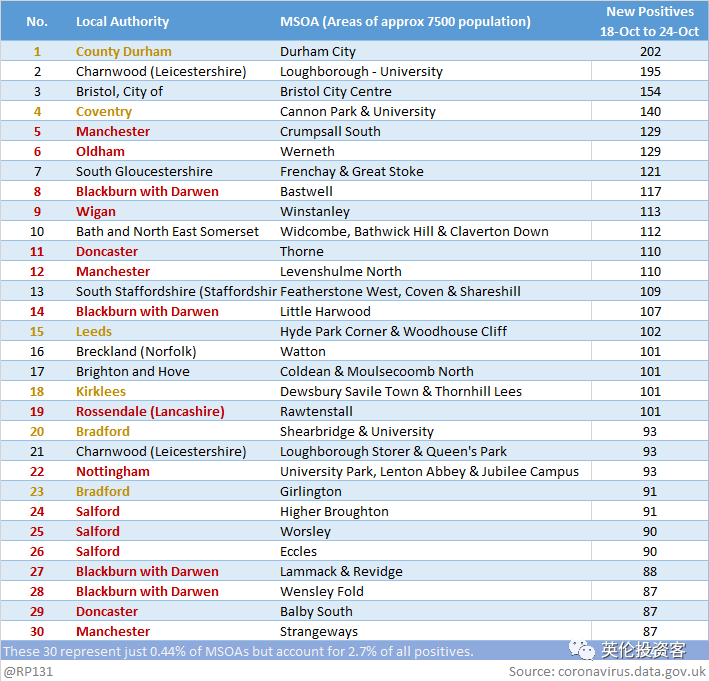Select the 'Werneth' cell
Viewport: 709px width, 681px height.
pyautogui.click(x=307, y=151)
